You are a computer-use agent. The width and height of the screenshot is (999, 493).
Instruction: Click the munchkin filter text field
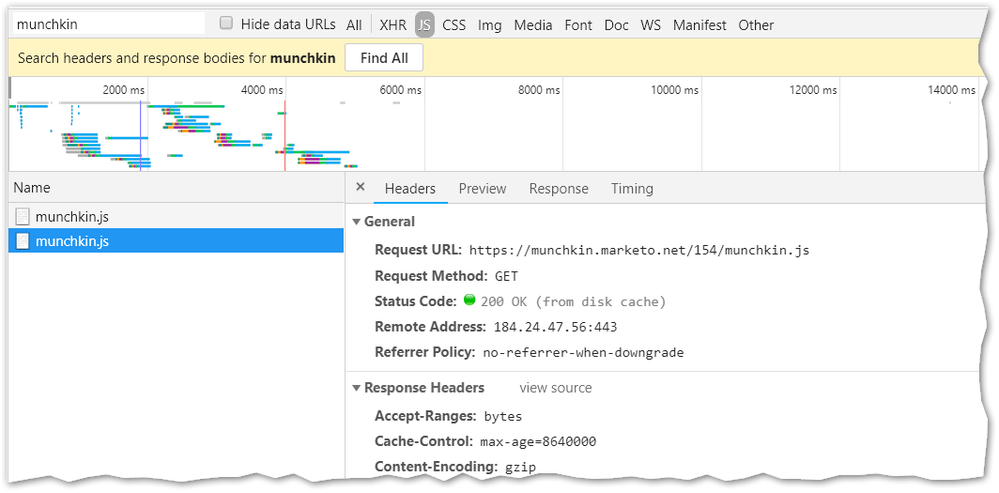[x=107, y=23]
